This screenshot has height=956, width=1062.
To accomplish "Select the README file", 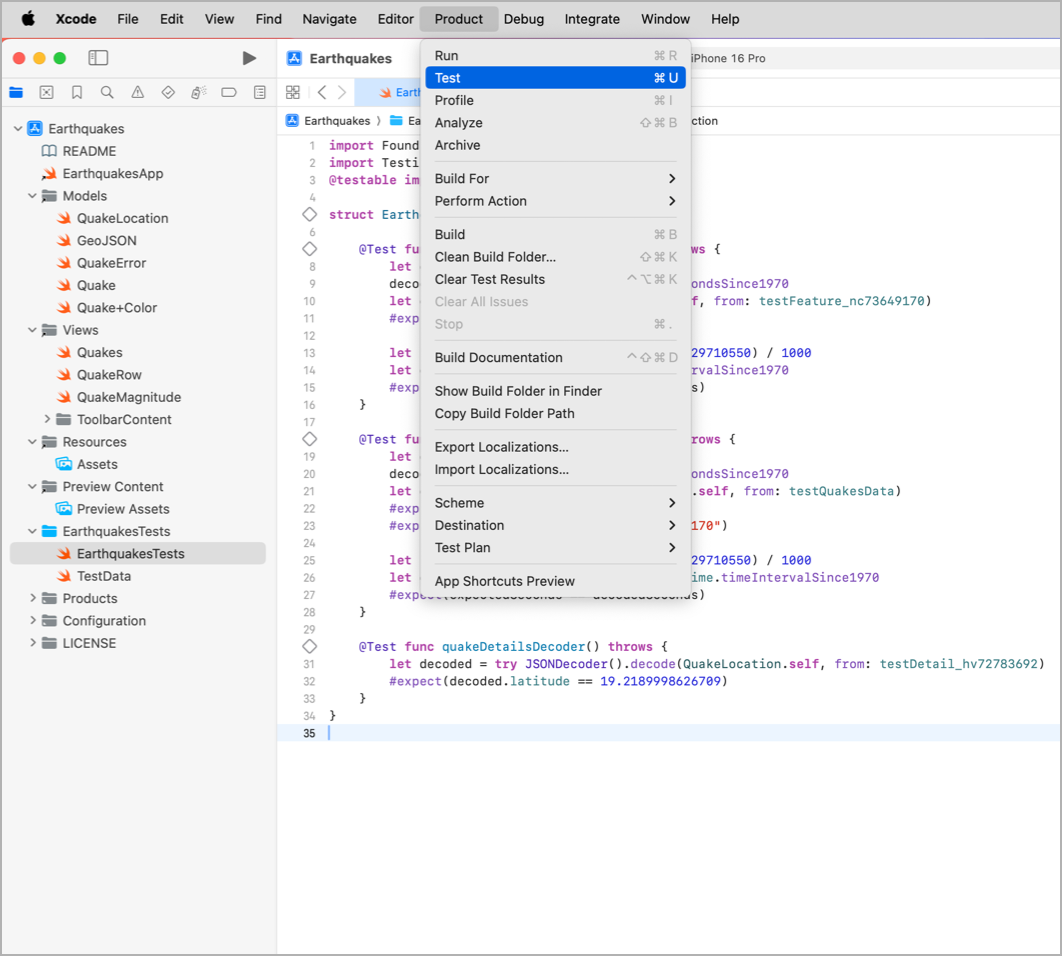I will point(89,151).
